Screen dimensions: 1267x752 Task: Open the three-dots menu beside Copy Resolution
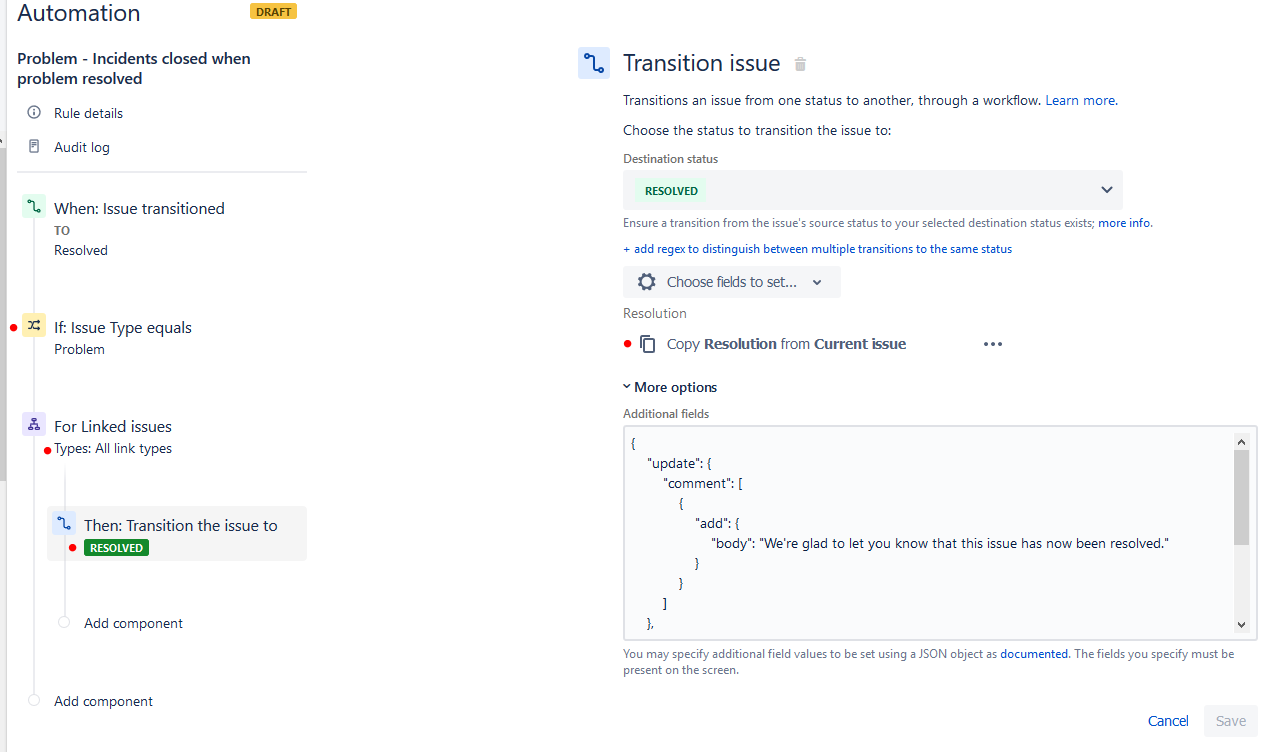pos(992,344)
